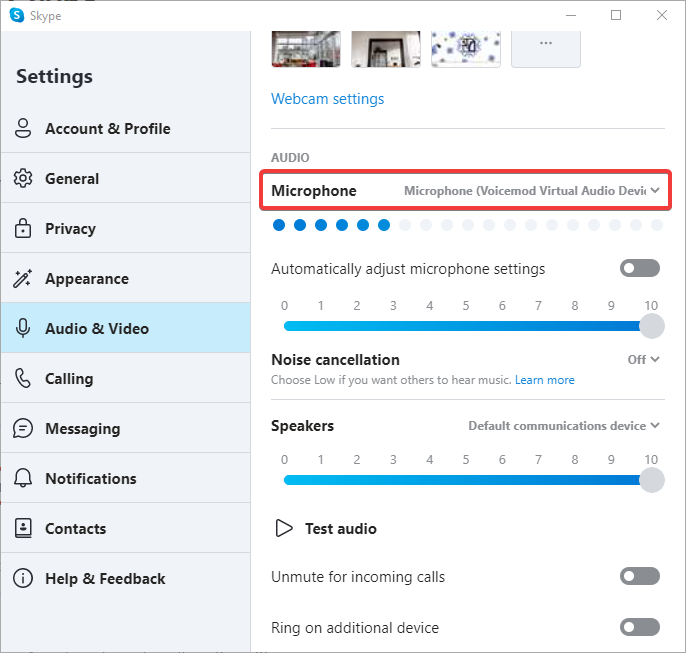Click the Messaging chat bubble icon

(x=23, y=428)
